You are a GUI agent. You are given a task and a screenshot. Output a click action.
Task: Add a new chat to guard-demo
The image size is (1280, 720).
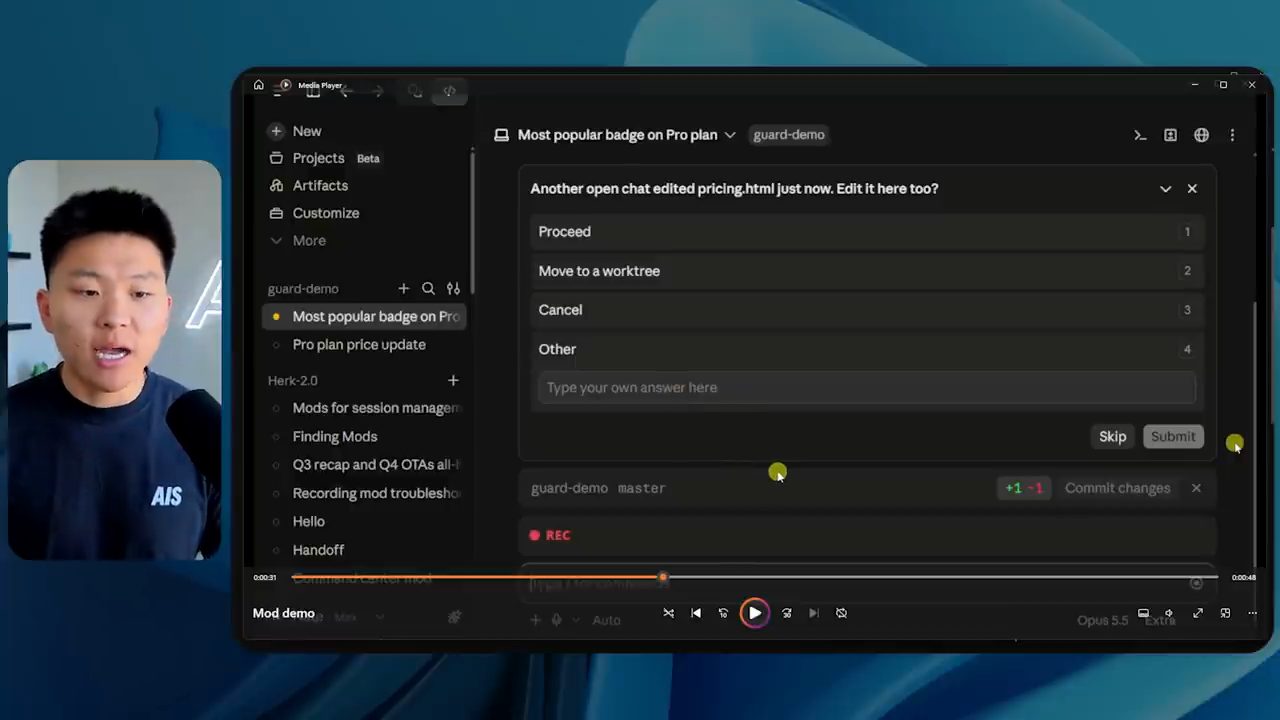404,289
